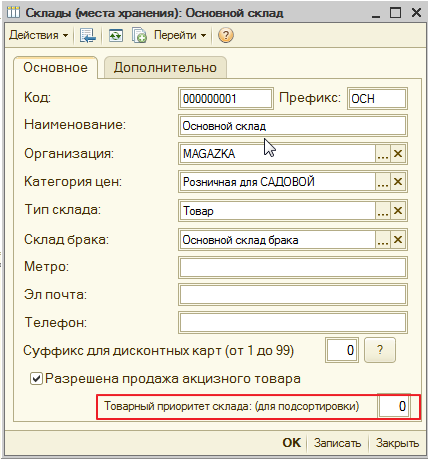Viewport: 428px width, 459px height.
Task: Open selection list for Организация field
Action: point(383,154)
